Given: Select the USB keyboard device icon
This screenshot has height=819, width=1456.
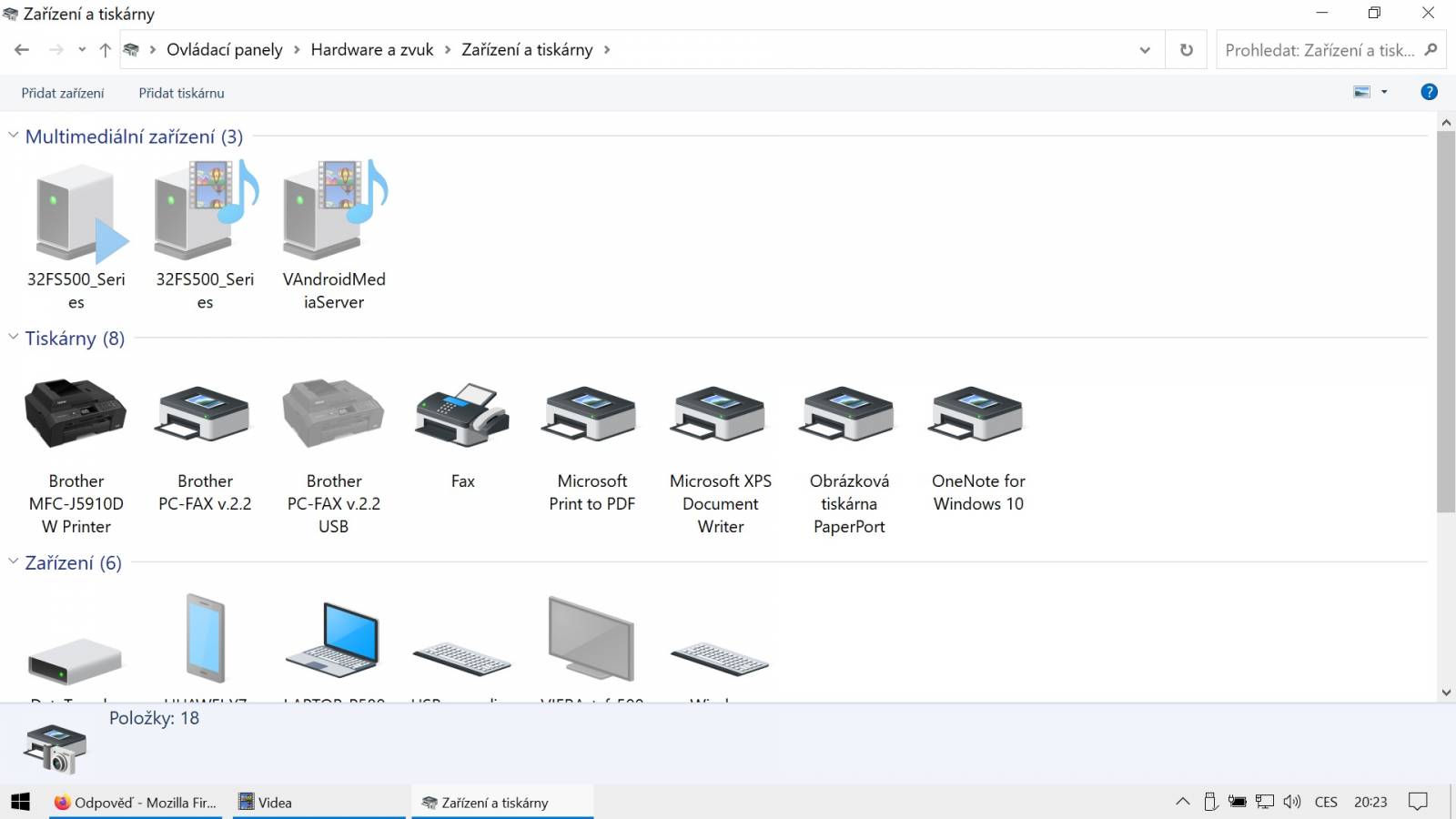Looking at the screenshot, I should (462, 659).
